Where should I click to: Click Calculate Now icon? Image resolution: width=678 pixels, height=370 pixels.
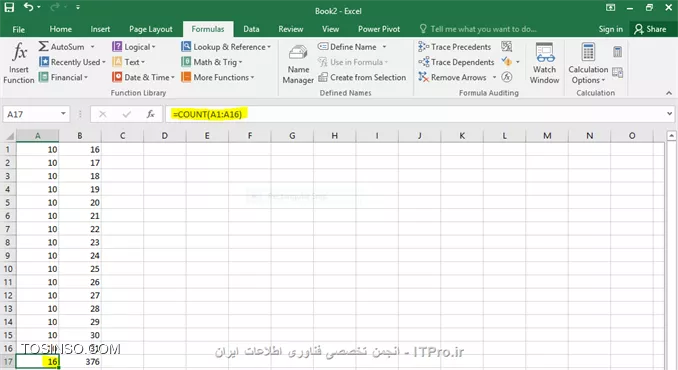tap(617, 52)
